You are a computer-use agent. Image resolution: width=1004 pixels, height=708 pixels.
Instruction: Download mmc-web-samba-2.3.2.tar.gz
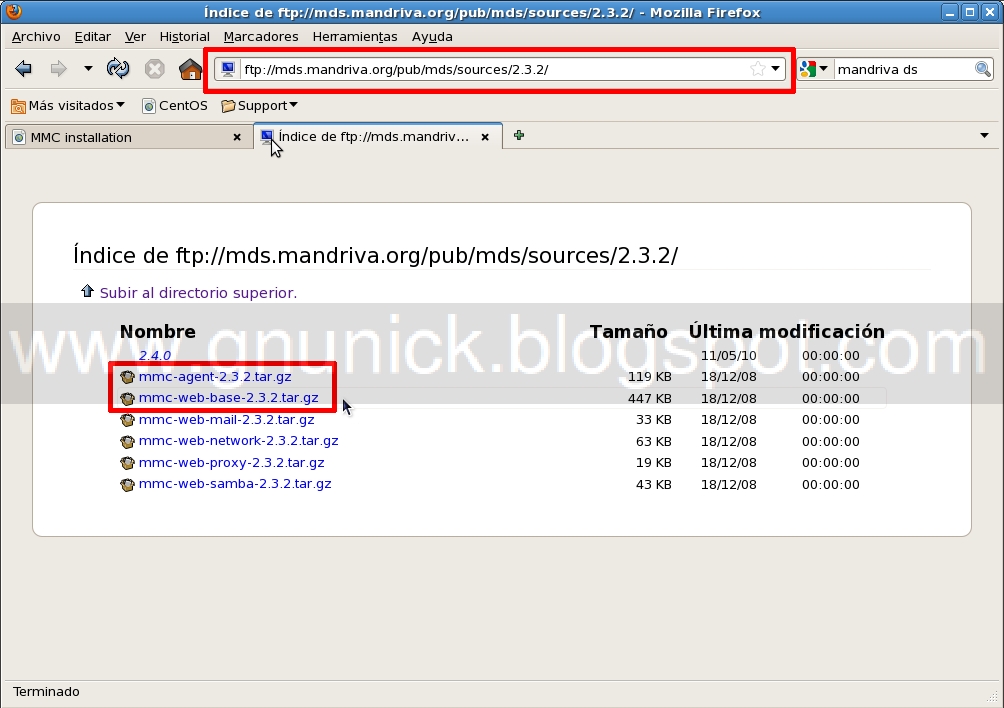pos(235,483)
